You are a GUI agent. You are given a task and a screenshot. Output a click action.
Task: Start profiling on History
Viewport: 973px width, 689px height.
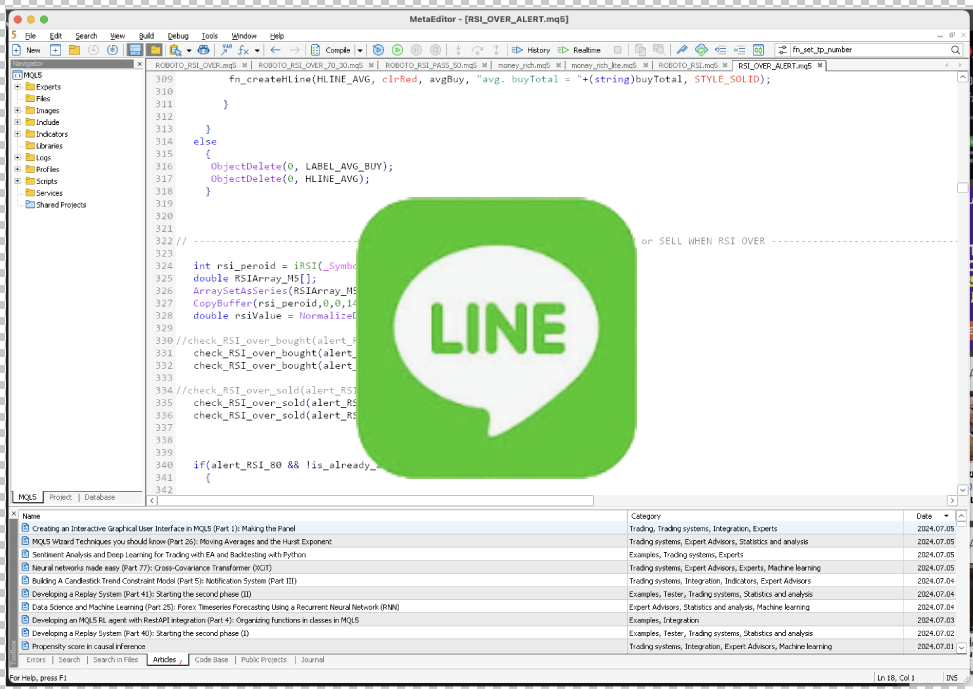[x=531, y=50]
